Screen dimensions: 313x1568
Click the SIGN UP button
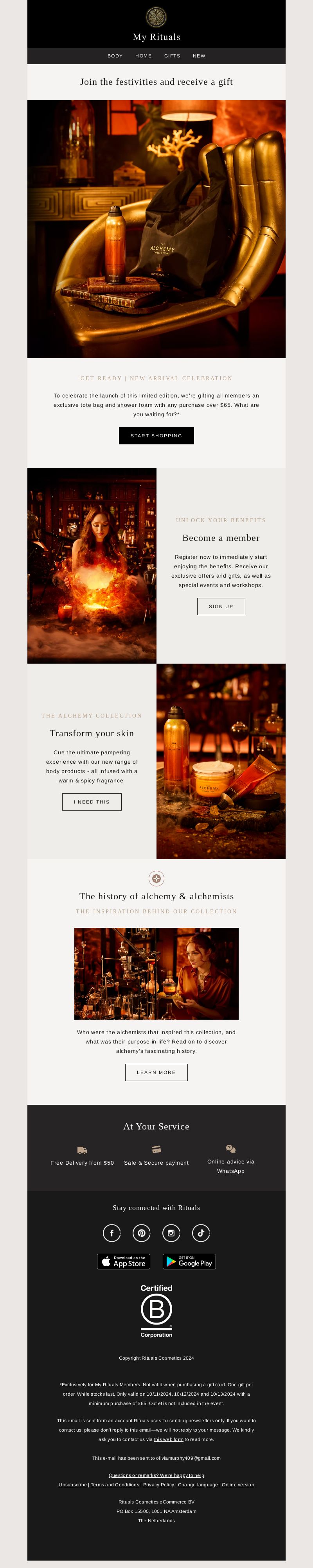[x=221, y=606]
